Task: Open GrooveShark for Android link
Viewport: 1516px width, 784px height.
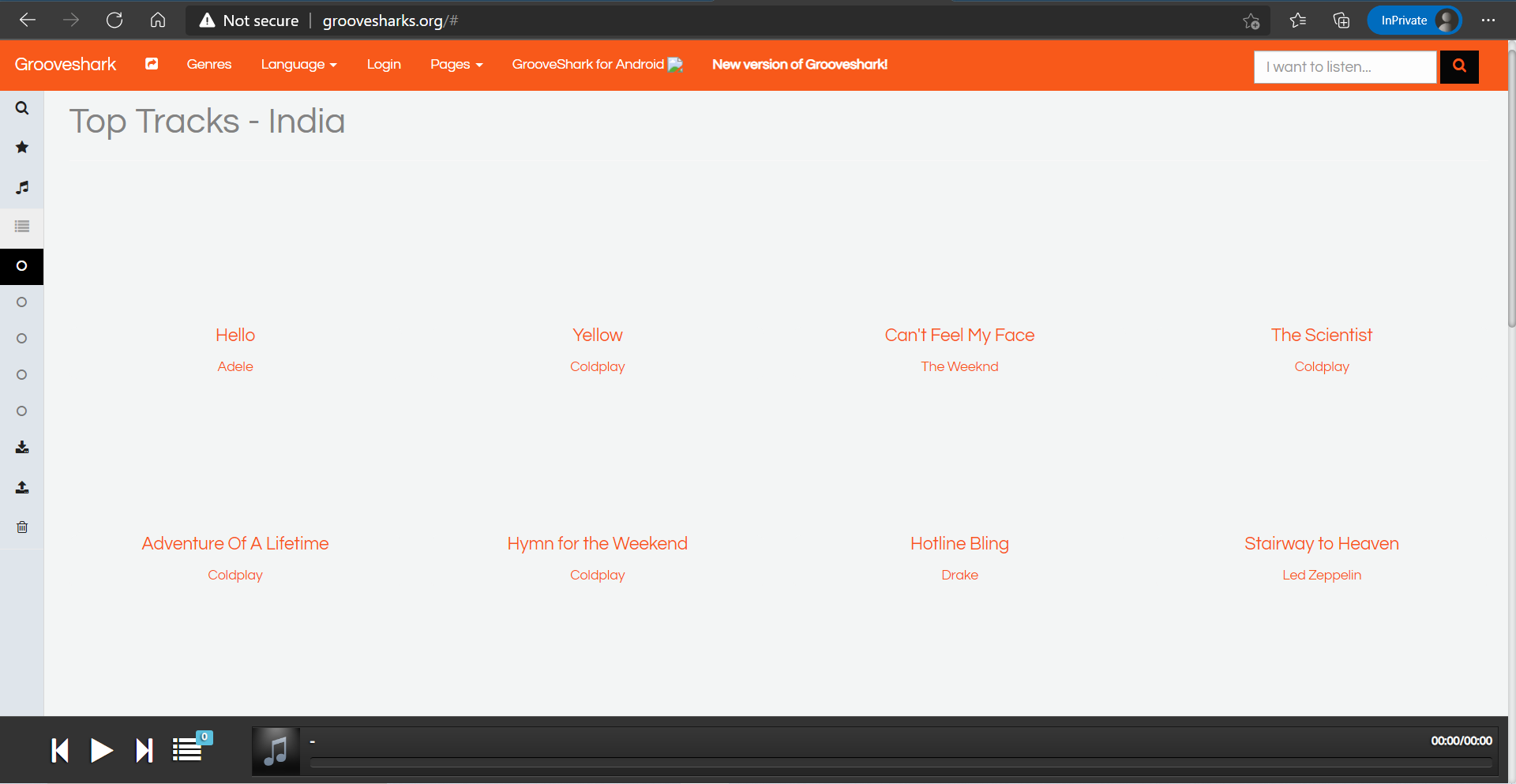Action: 597,64
